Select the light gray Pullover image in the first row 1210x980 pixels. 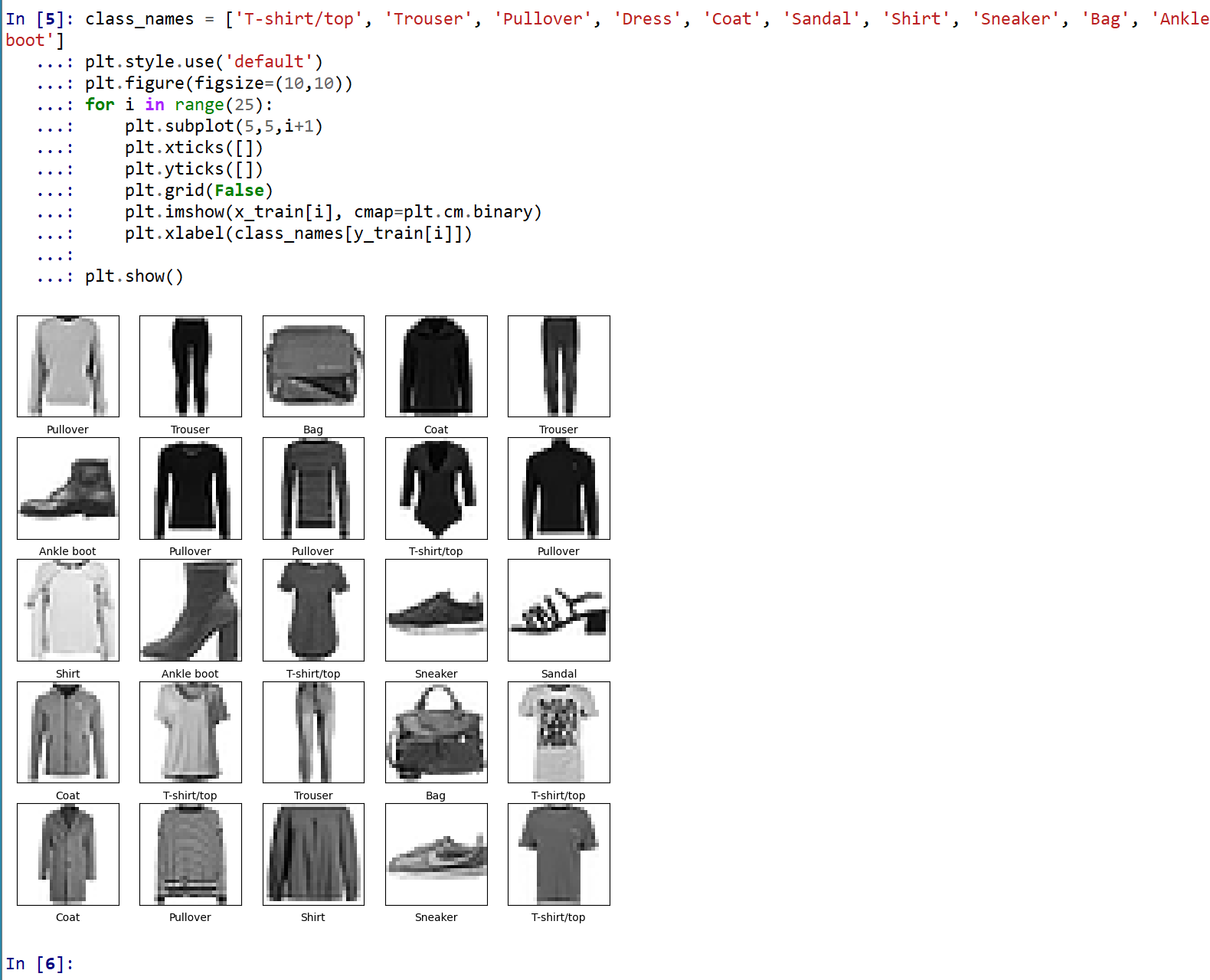pos(68,366)
